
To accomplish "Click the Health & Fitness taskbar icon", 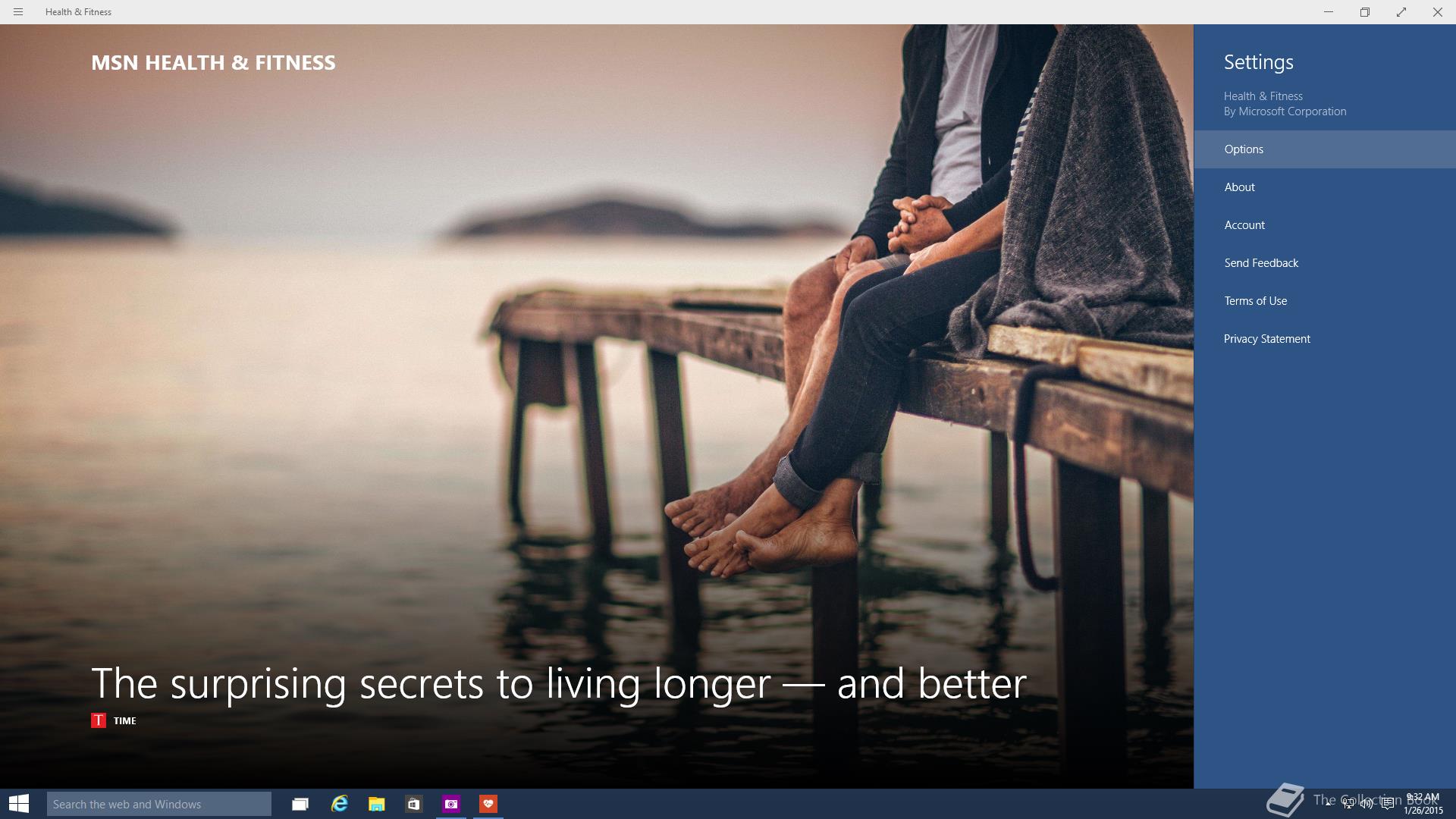I will [488, 804].
